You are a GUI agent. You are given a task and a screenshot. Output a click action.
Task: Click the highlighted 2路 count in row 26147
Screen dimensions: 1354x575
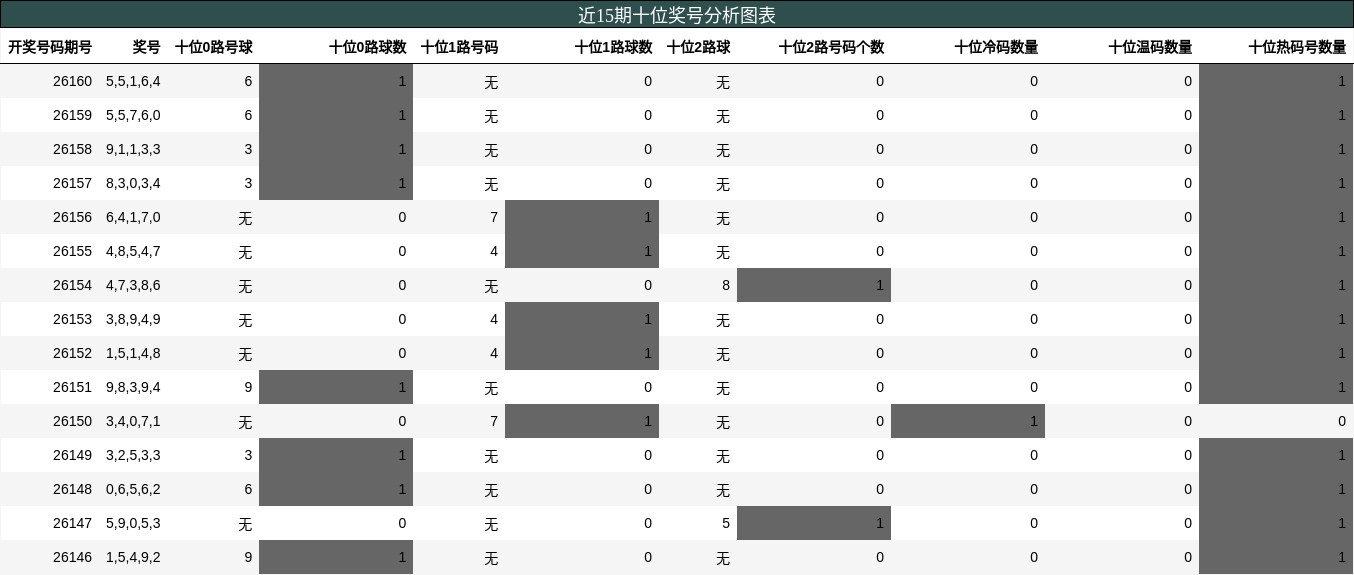point(814,523)
